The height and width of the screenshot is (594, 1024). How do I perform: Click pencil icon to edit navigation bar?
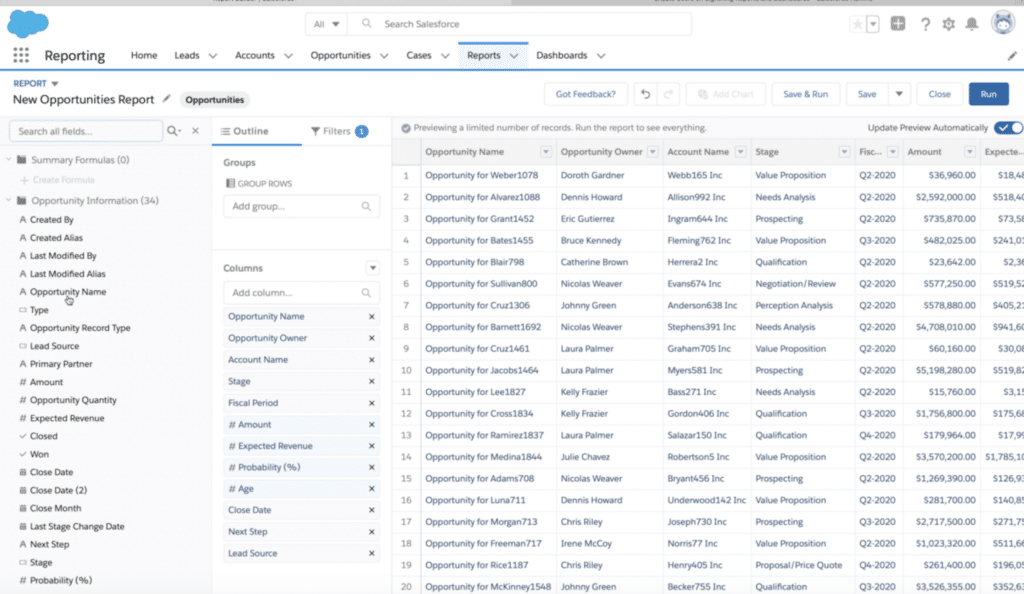coord(1012,56)
